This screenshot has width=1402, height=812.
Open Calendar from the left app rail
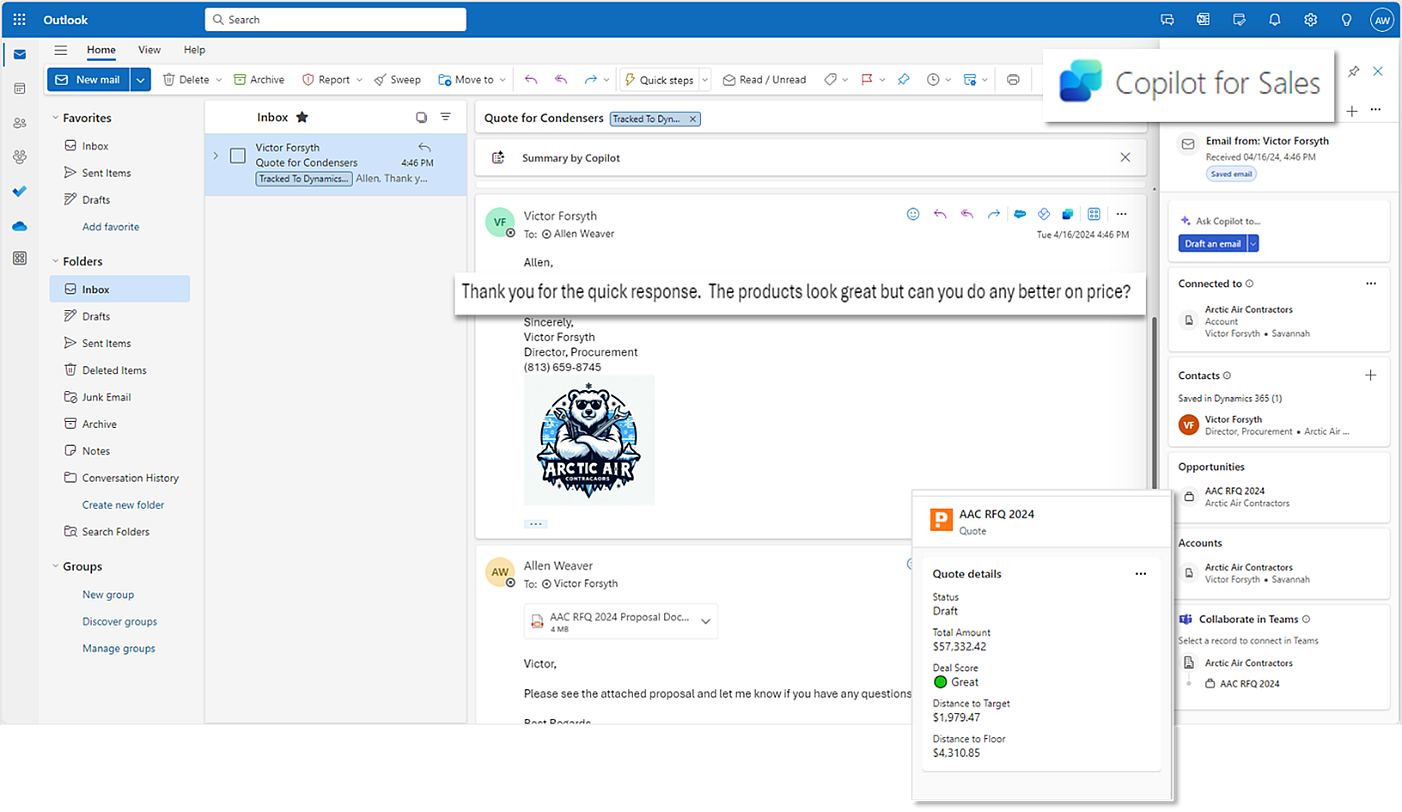coord(19,88)
